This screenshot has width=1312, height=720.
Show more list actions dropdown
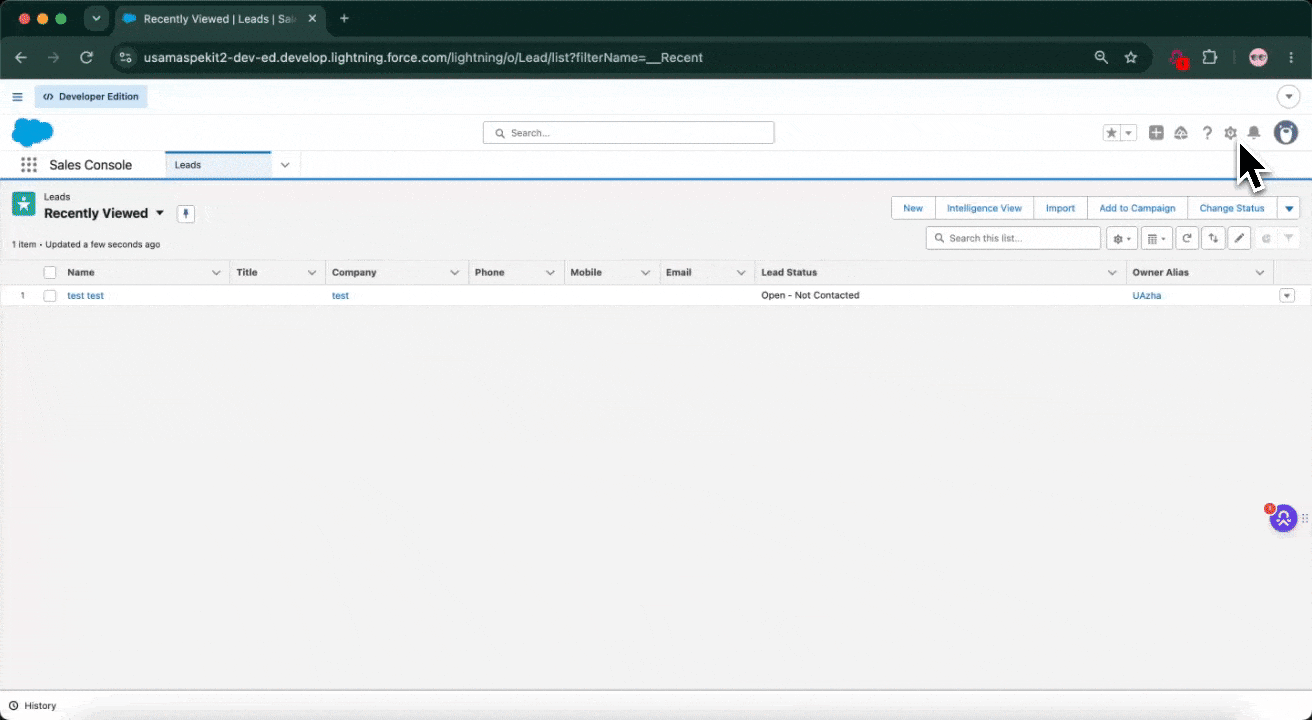tap(1290, 208)
